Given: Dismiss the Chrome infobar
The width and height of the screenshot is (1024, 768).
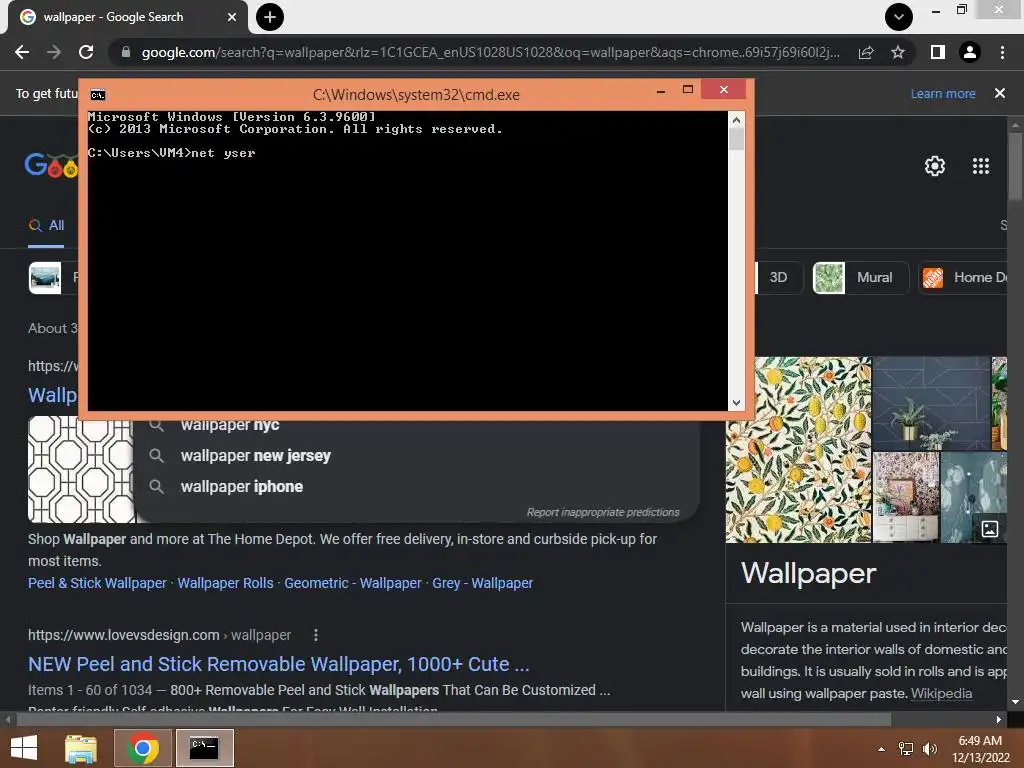Looking at the screenshot, I should (x=999, y=93).
